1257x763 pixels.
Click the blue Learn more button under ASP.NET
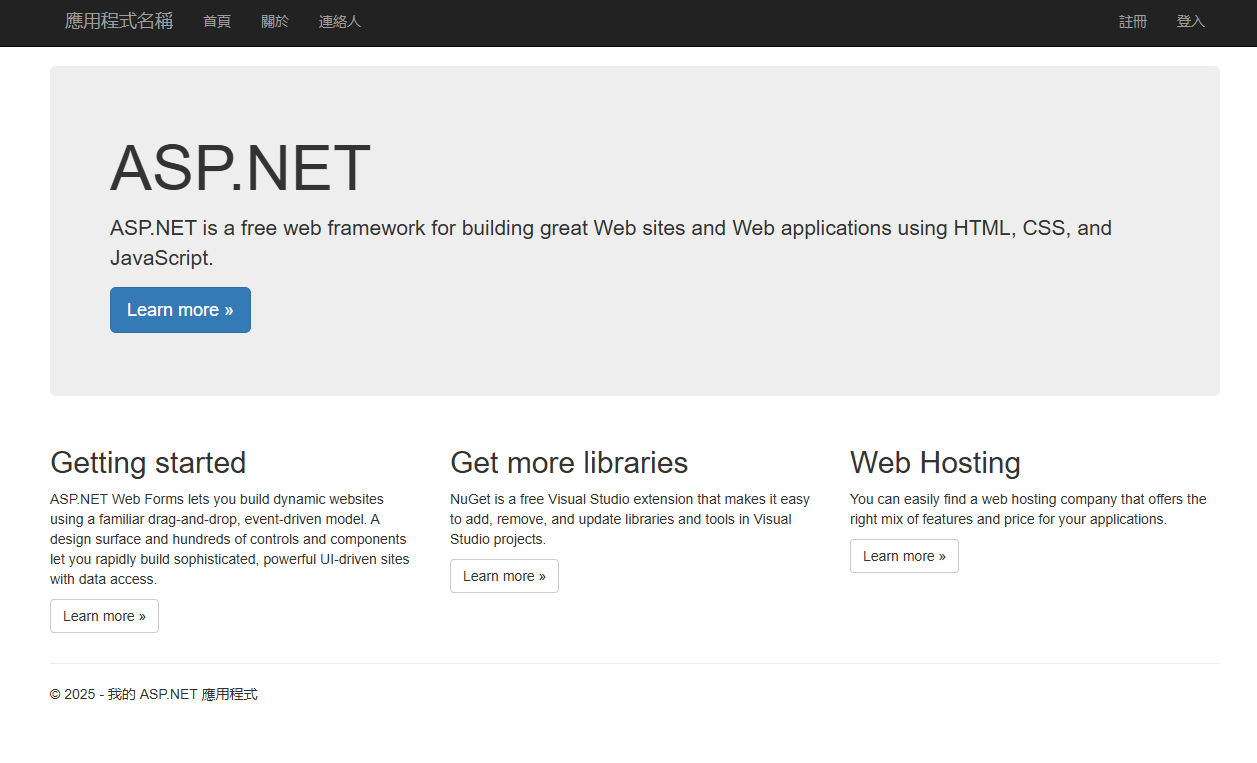pyautogui.click(x=180, y=310)
